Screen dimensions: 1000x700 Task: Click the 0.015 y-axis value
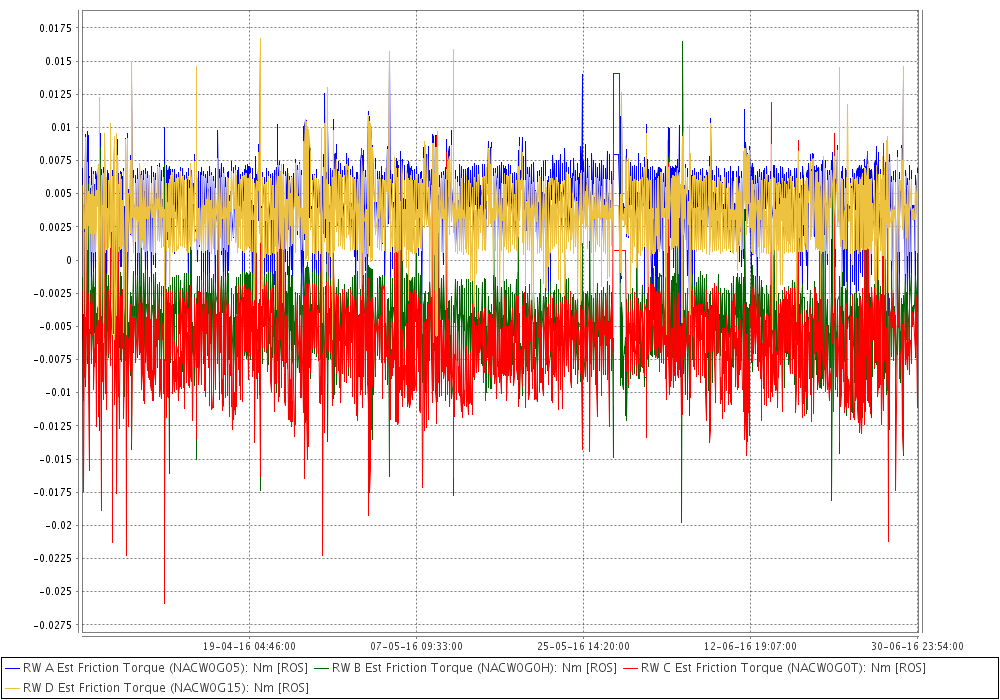coord(58,61)
